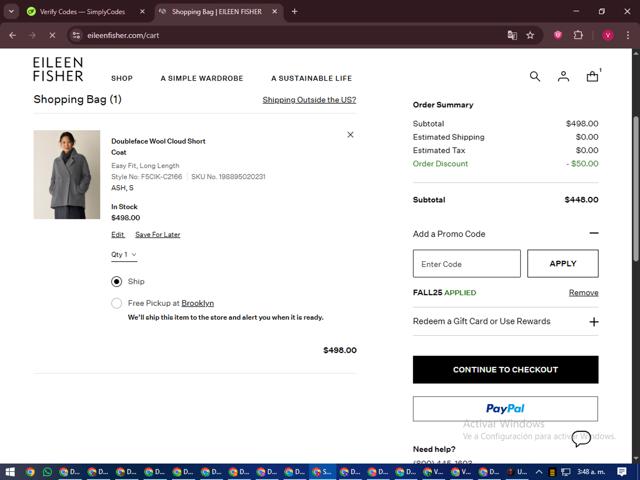The height and width of the screenshot is (480, 640).
Task: Open the browser extensions puzzle icon
Action: (578, 35)
